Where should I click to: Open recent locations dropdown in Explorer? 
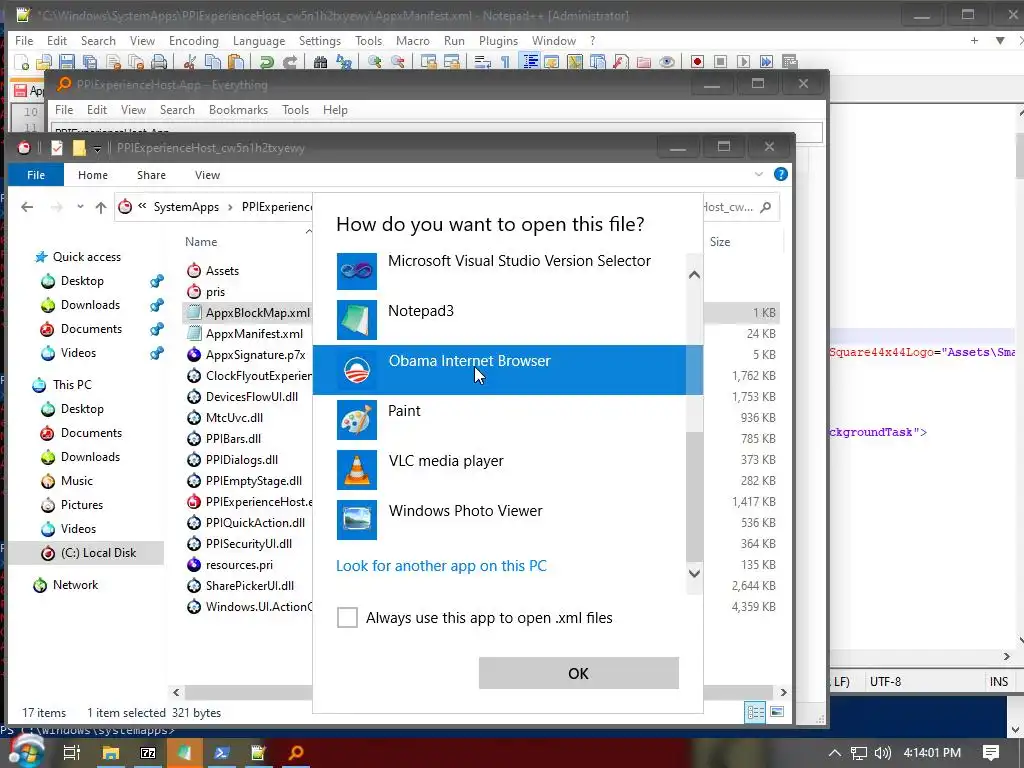pos(80,207)
